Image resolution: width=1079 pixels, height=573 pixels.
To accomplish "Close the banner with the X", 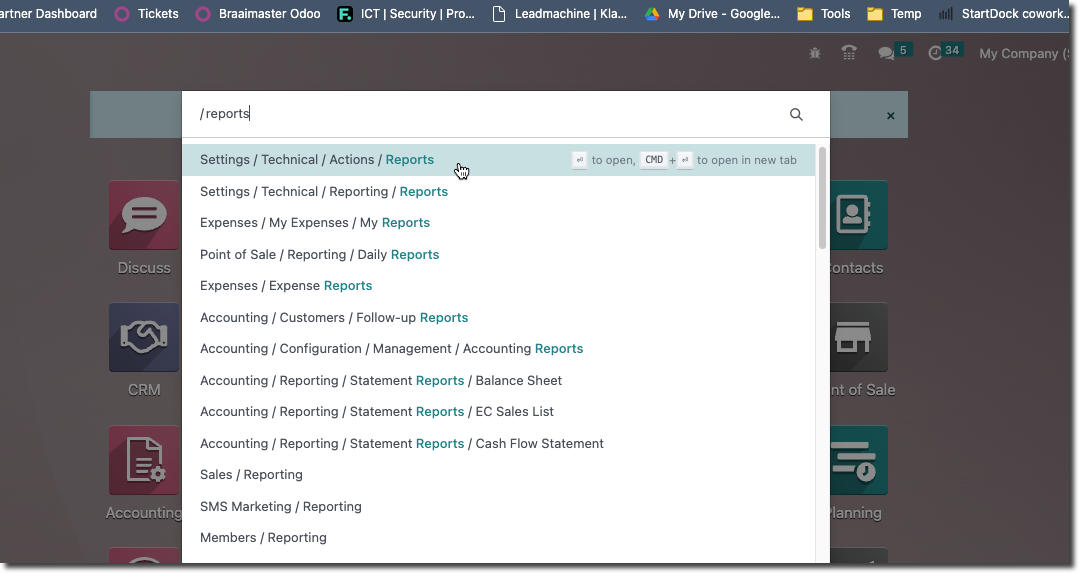I will 890,116.
